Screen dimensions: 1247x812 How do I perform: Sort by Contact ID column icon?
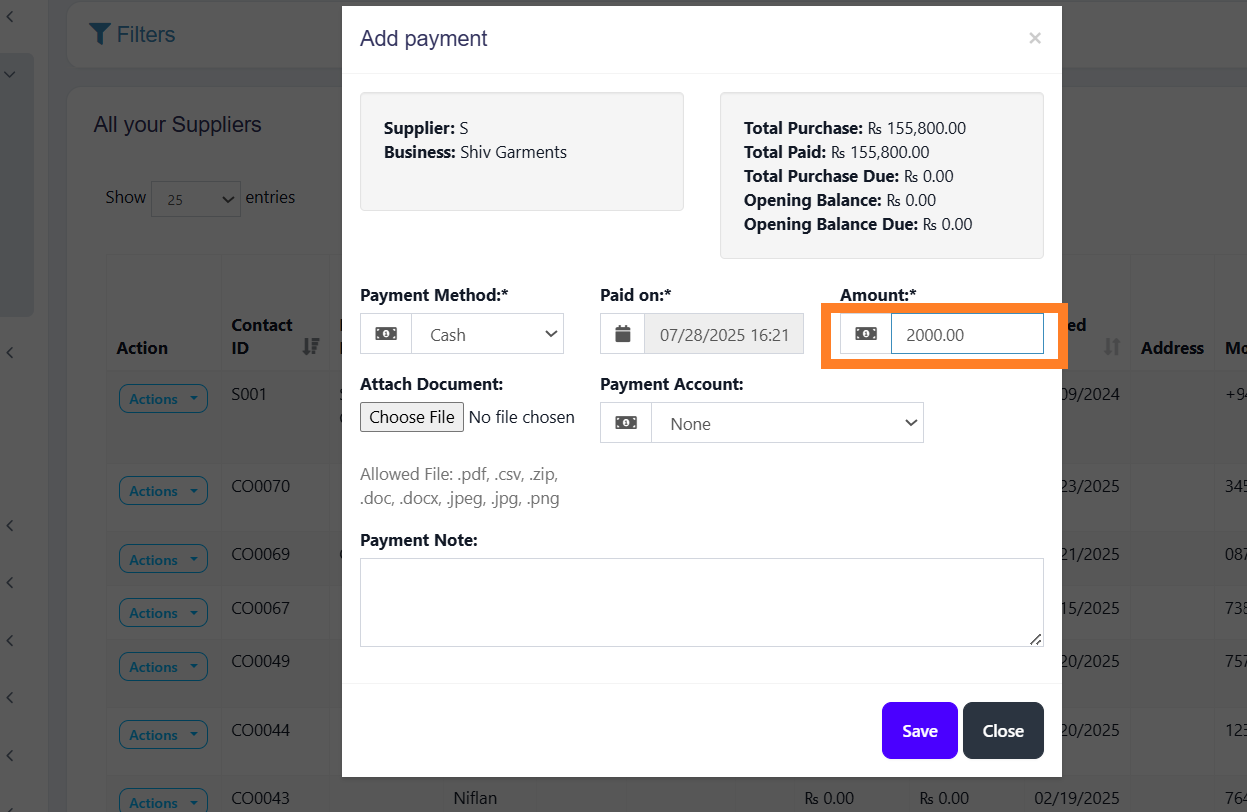pyautogui.click(x=311, y=346)
